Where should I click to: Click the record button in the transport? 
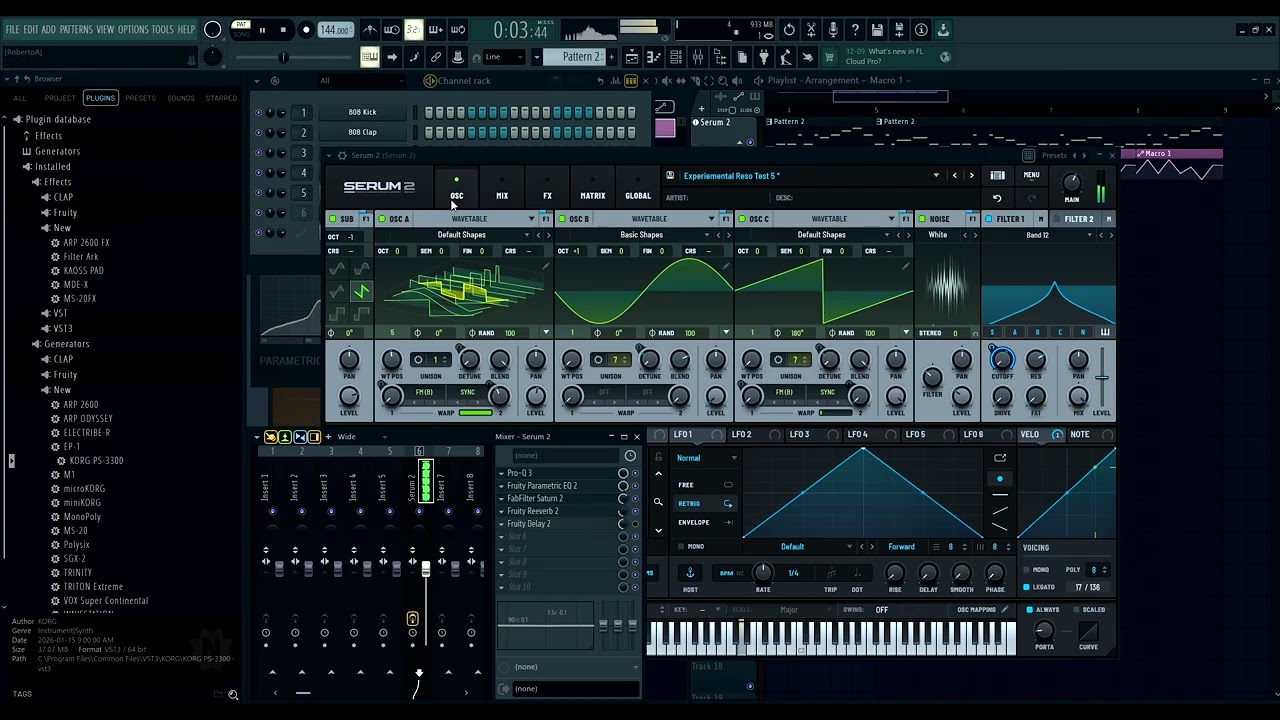pos(306,30)
